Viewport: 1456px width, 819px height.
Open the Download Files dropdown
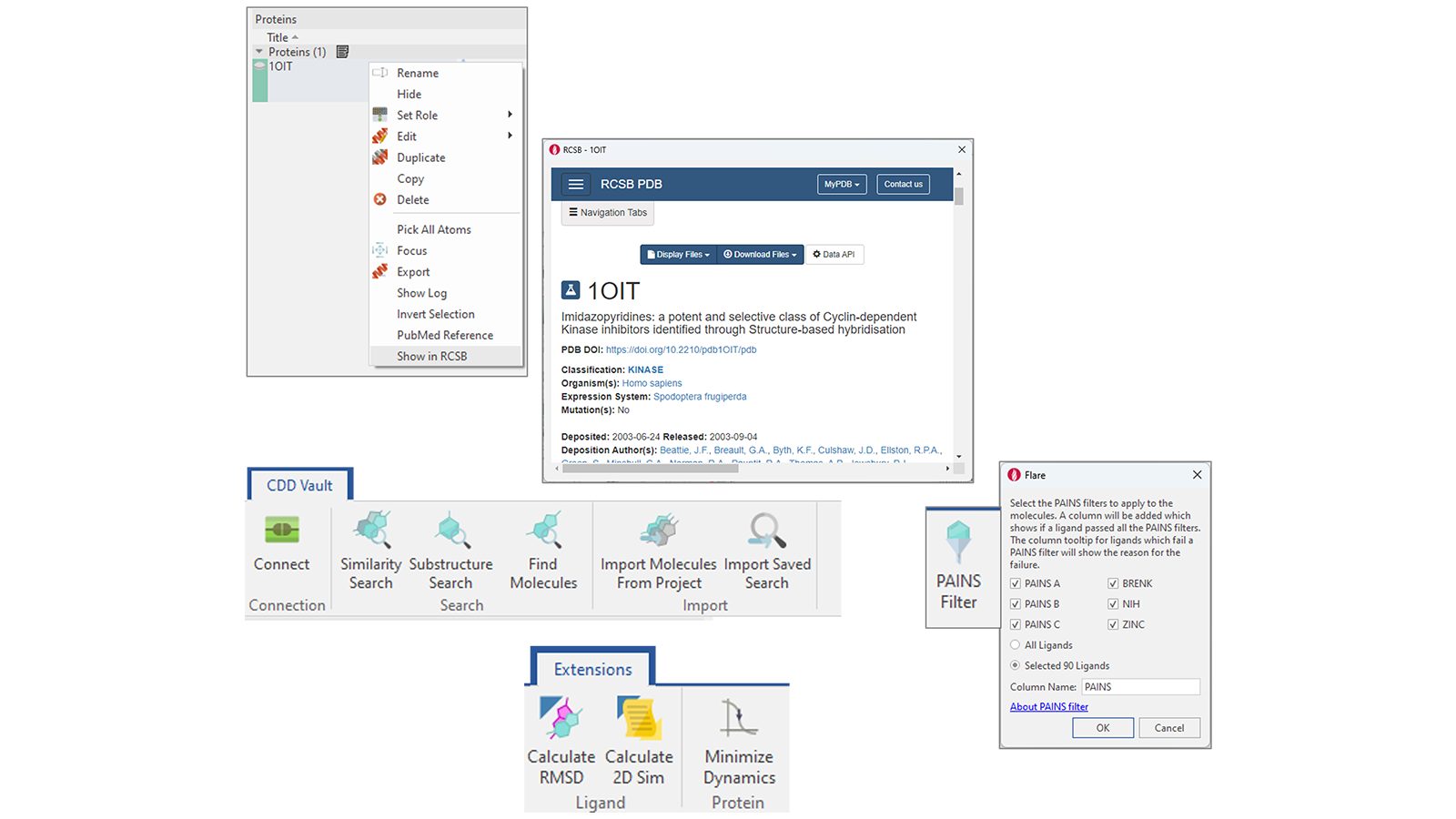[760, 255]
